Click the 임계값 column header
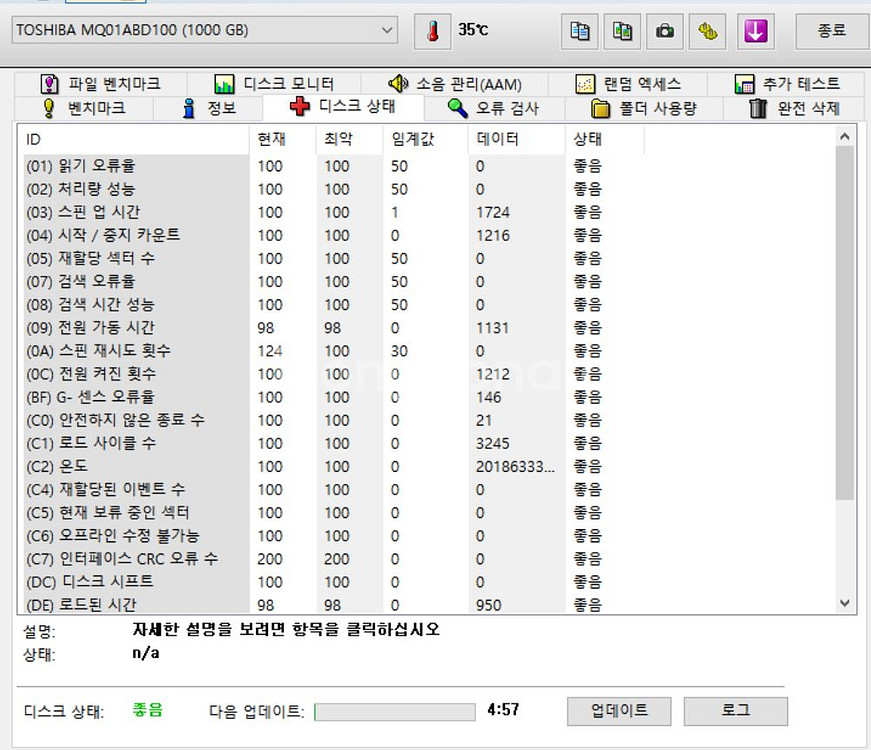 (426, 139)
